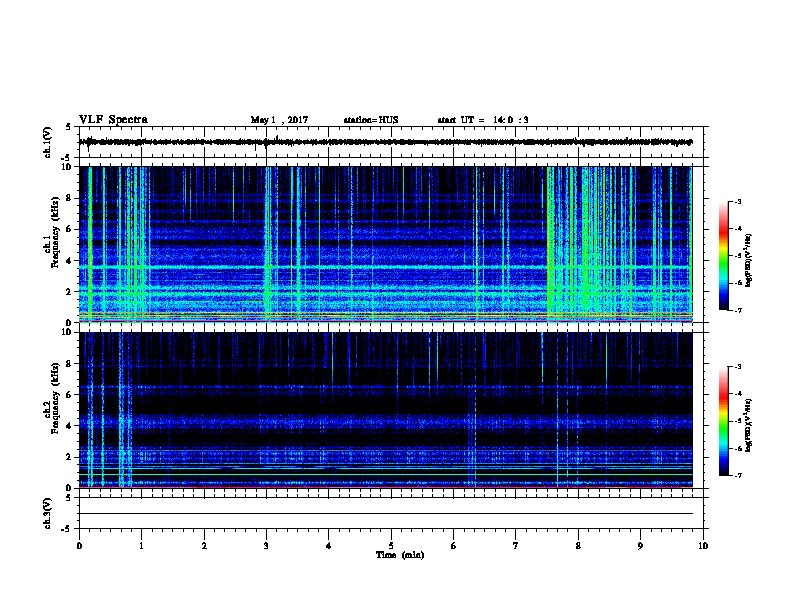Click the "-7" tick on ch.2 color bar
Viewport: 792px width, 612px height.
738,475
